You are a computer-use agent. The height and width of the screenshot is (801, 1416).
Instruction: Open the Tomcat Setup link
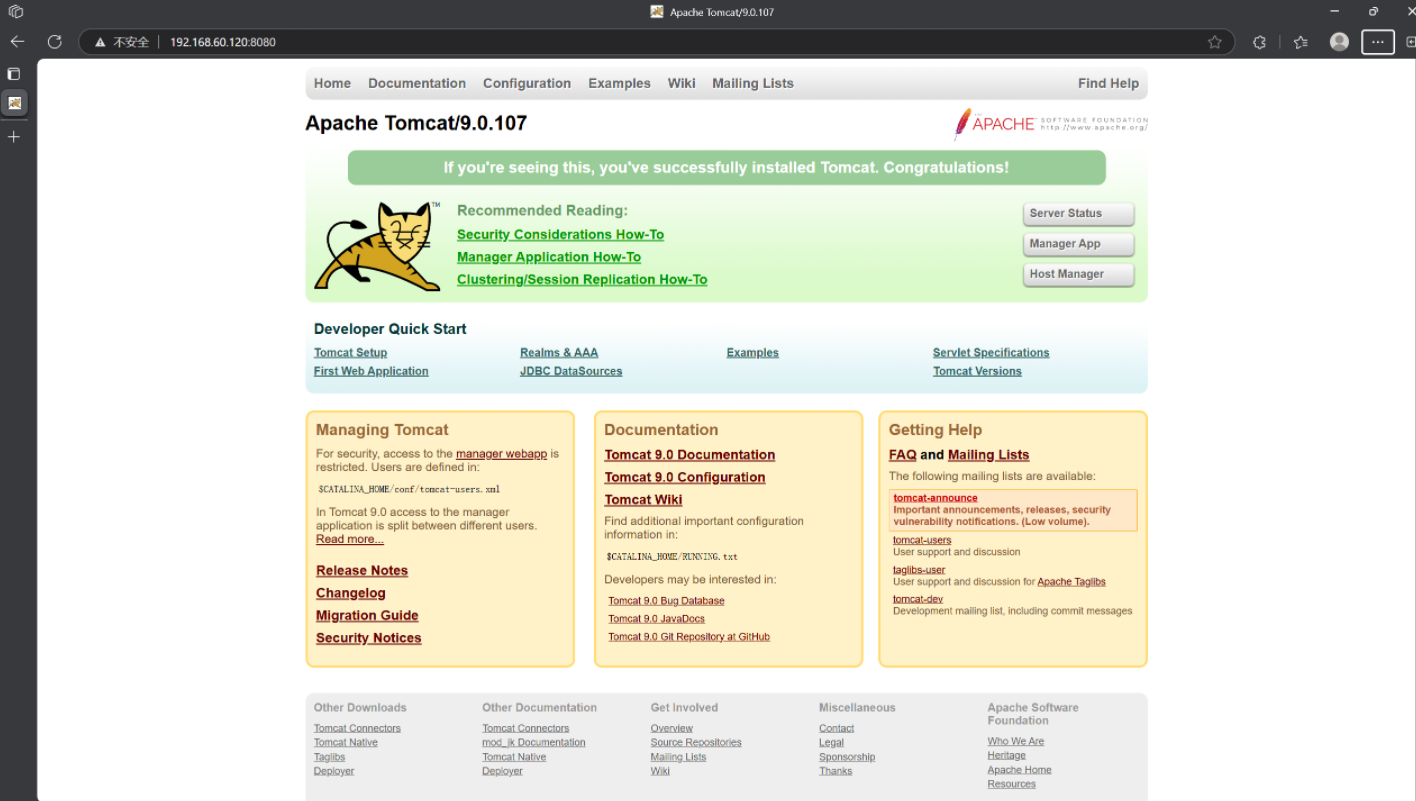click(x=350, y=353)
